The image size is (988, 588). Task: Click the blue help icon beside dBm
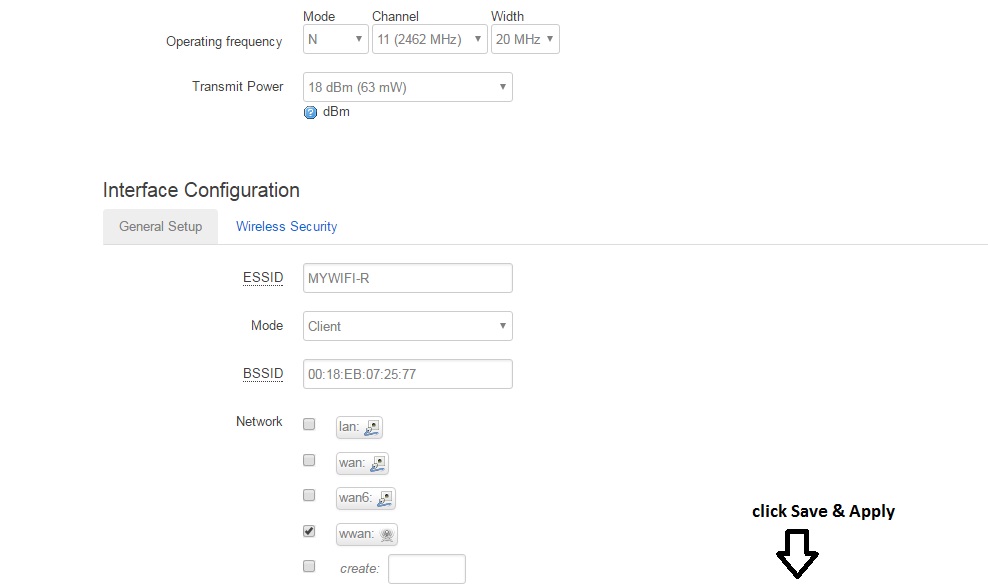coord(310,112)
